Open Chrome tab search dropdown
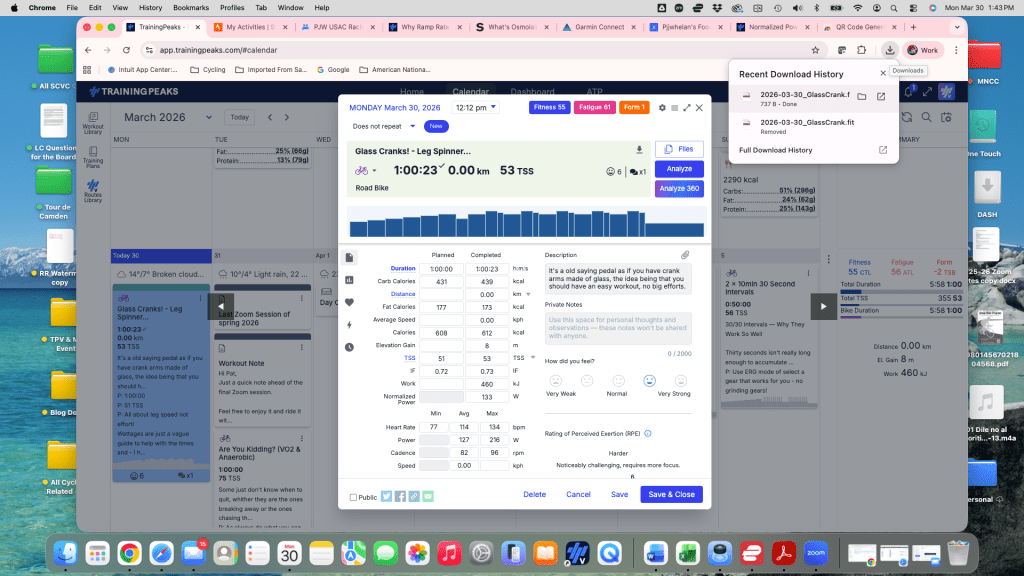Viewport: 1024px width, 576px height. (957, 27)
